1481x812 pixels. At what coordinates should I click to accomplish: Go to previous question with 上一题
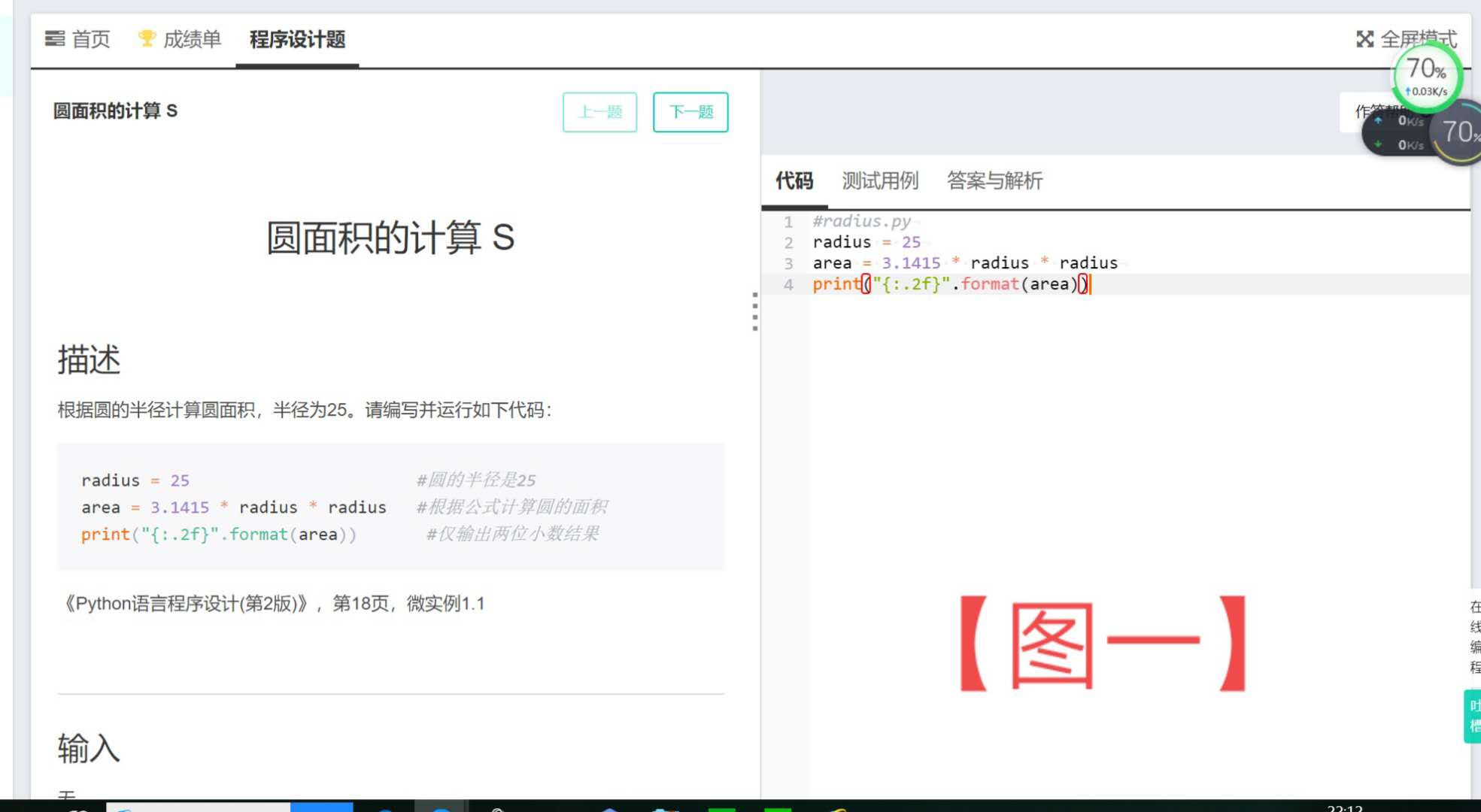click(599, 112)
